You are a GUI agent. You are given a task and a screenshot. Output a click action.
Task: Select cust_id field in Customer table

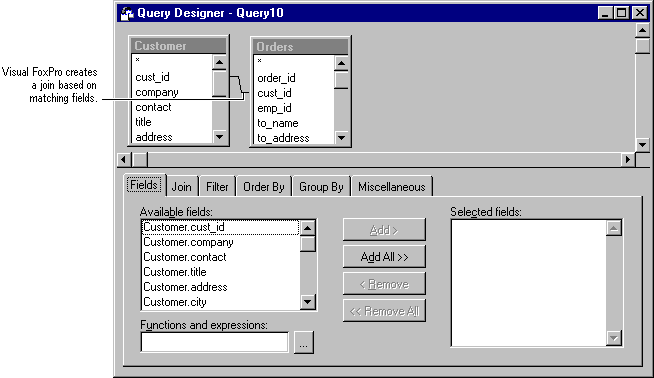click(172, 77)
